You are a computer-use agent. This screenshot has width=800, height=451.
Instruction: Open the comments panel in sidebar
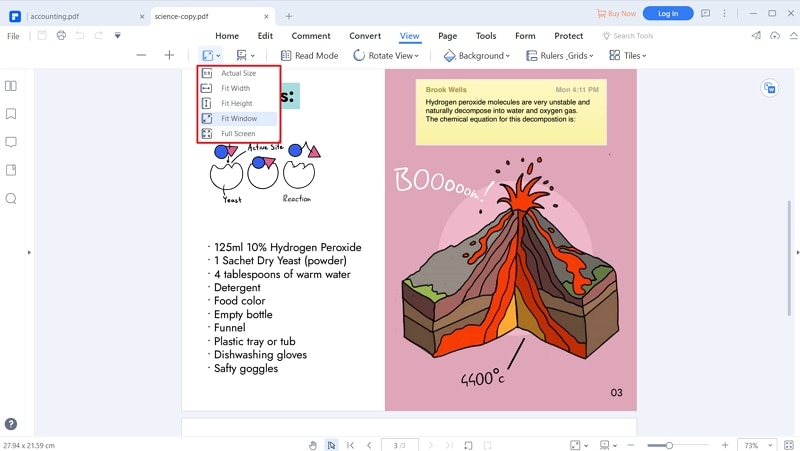11,142
